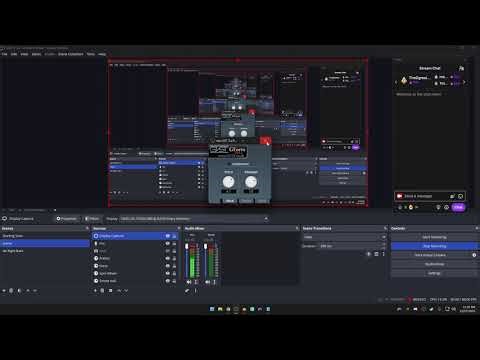480x360 pixels.
Task: Open chat settings gear beside Chat button
Action: point(446,207)
